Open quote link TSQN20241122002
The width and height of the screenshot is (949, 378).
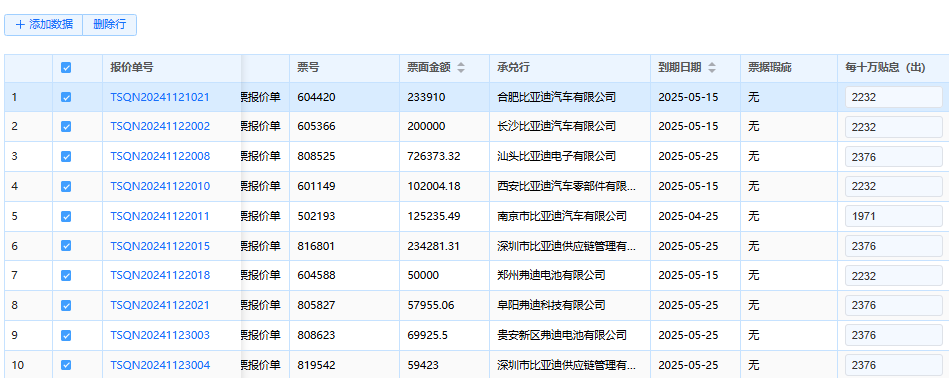tap(160, 126)
